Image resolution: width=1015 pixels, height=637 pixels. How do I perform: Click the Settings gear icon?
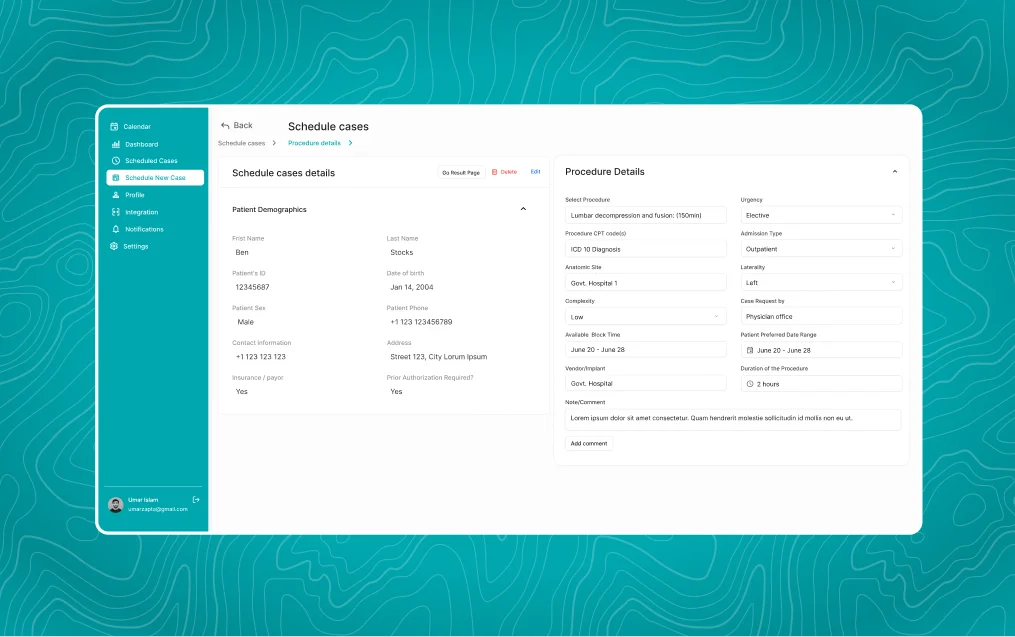[x=114, y=246]
